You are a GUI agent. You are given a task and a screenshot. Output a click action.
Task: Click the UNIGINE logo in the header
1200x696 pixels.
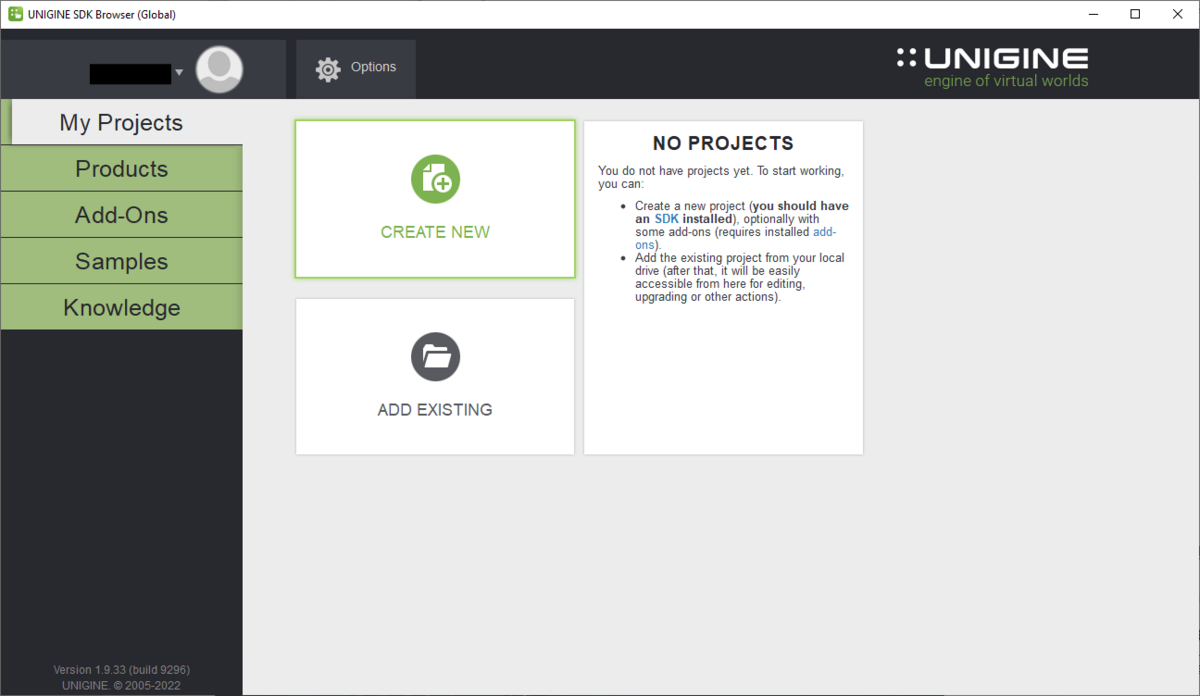point(992,67)
